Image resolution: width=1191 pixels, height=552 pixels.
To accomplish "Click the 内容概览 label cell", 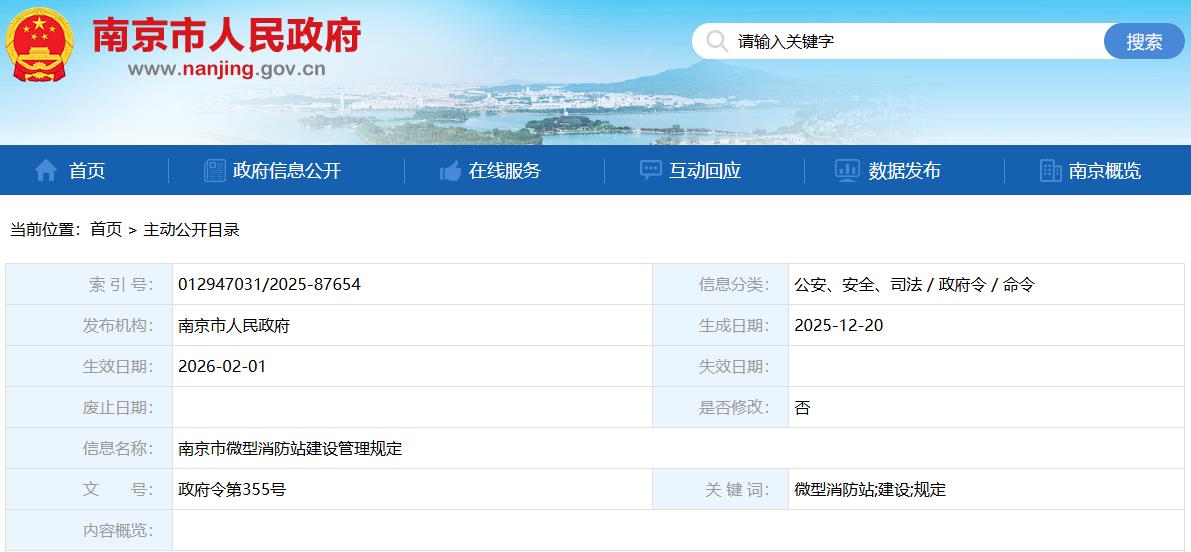I will [x=89, y=530].
